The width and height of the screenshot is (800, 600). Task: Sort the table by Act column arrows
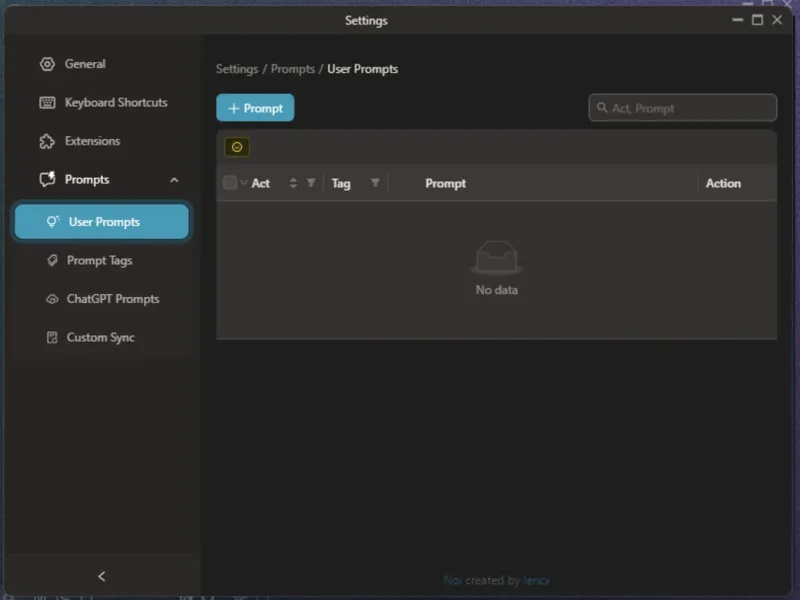pyautogui.click(x=293, y=183)
